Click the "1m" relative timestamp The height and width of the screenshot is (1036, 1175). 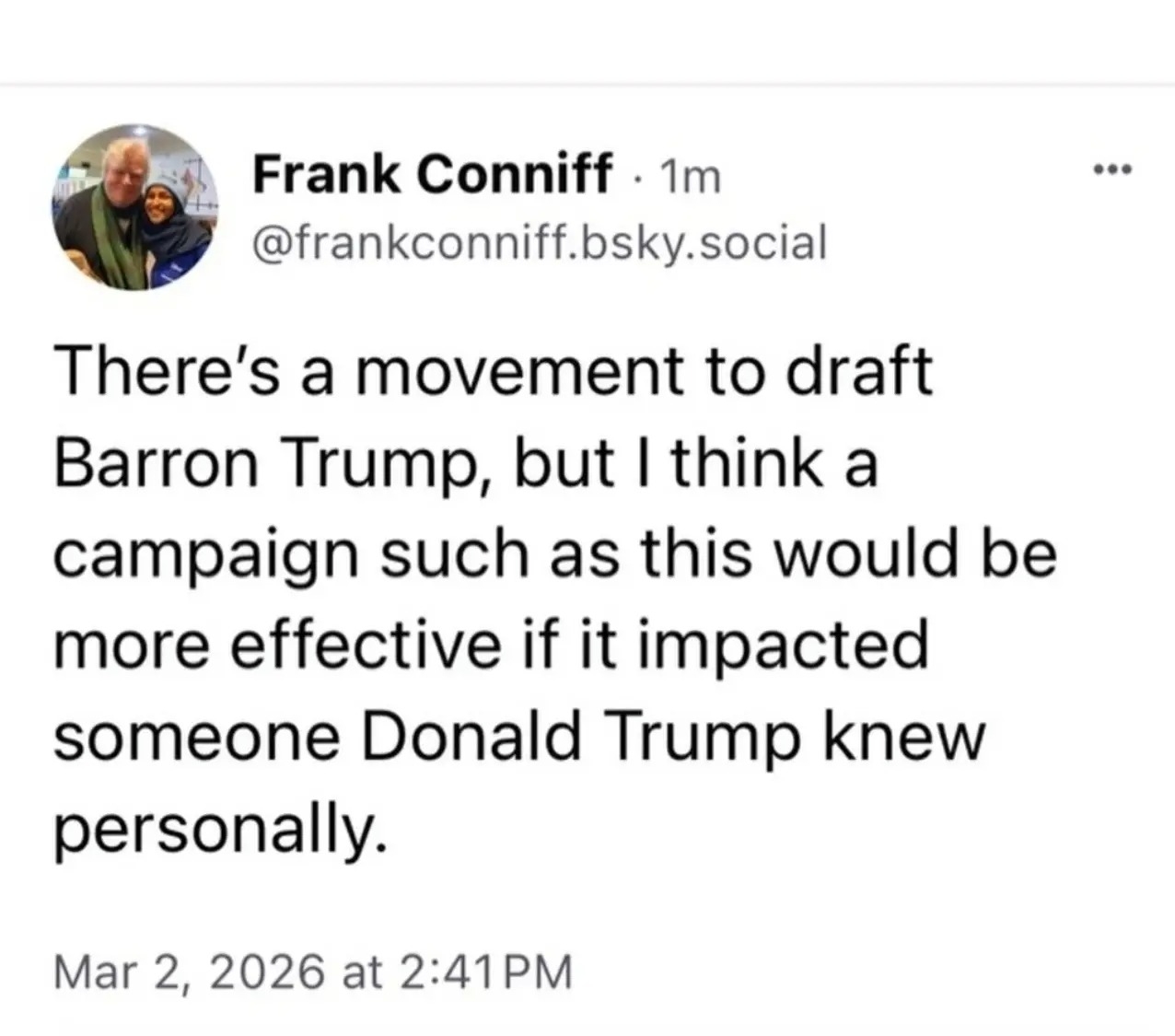coord(692,176)
